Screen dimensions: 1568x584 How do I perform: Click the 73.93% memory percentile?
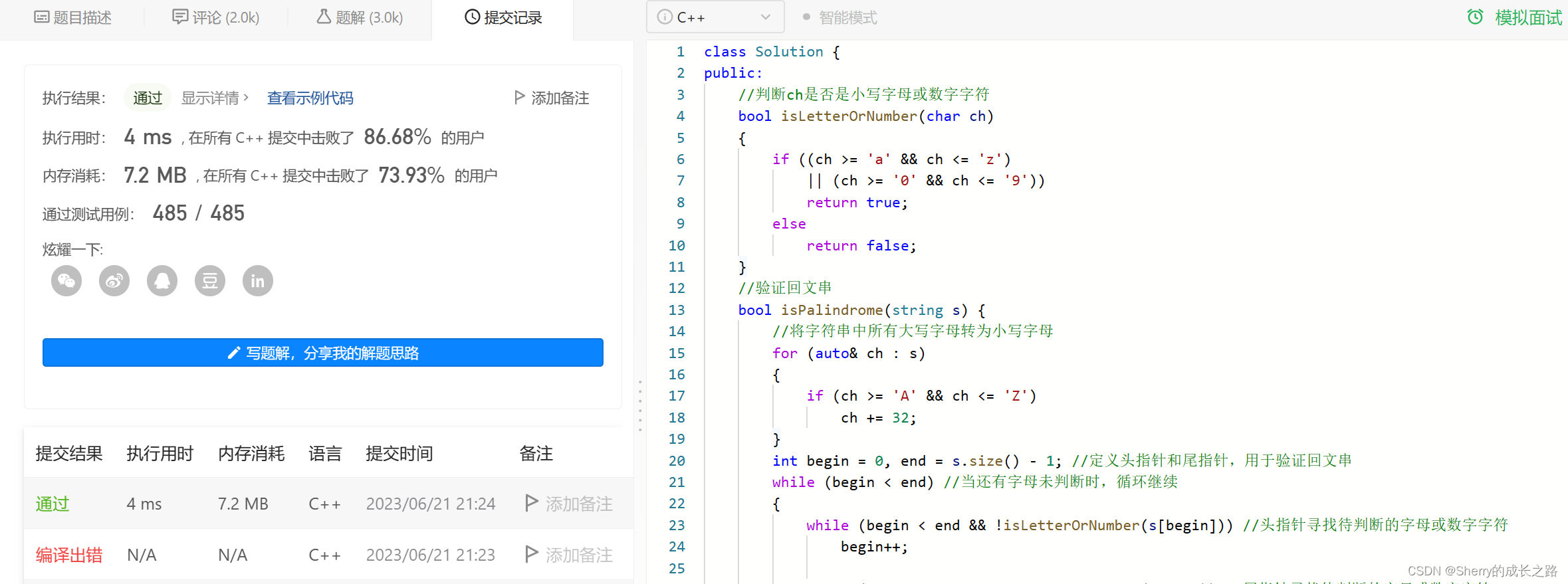(x=411, y=175)
